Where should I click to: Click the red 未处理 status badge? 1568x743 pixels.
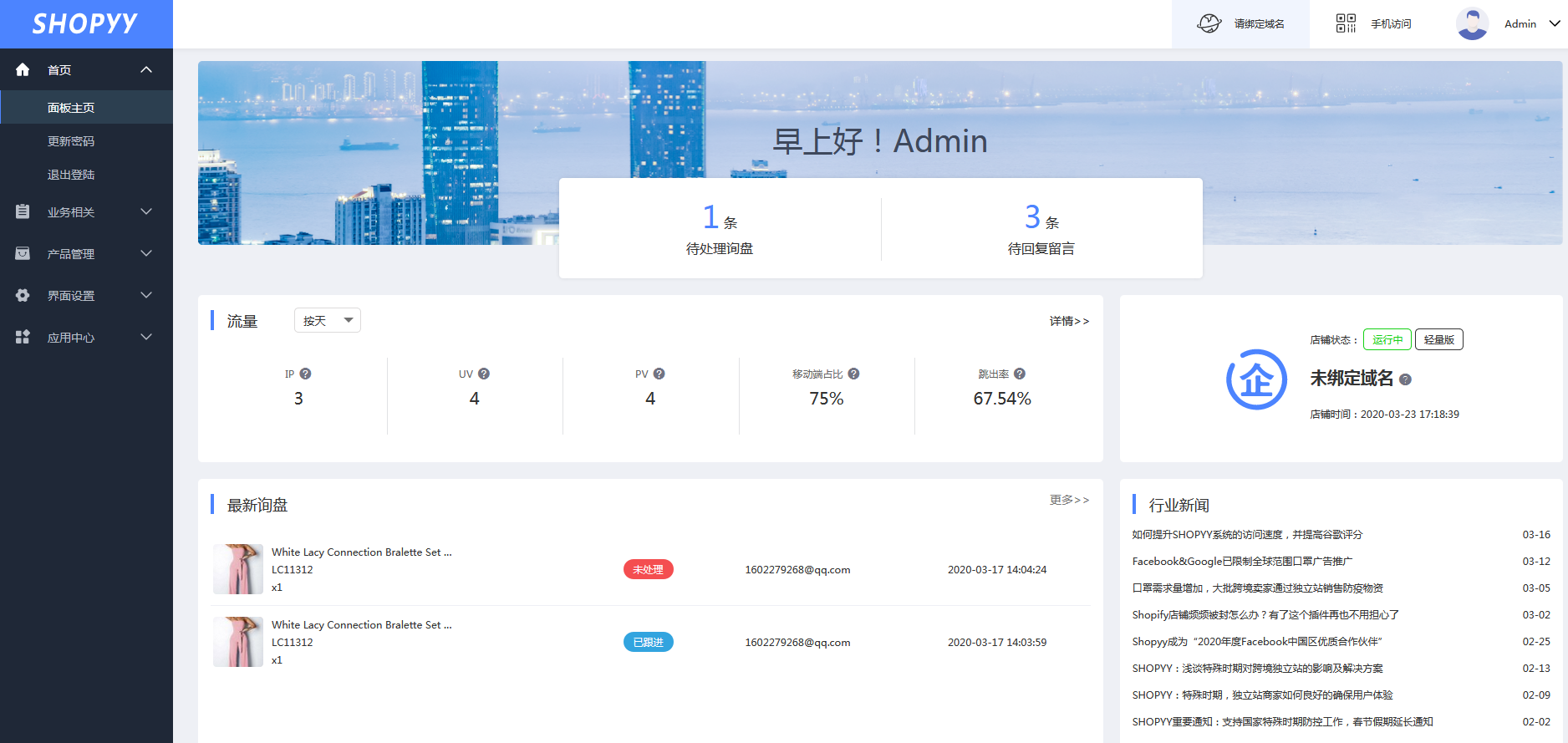(x=649, y=569)
